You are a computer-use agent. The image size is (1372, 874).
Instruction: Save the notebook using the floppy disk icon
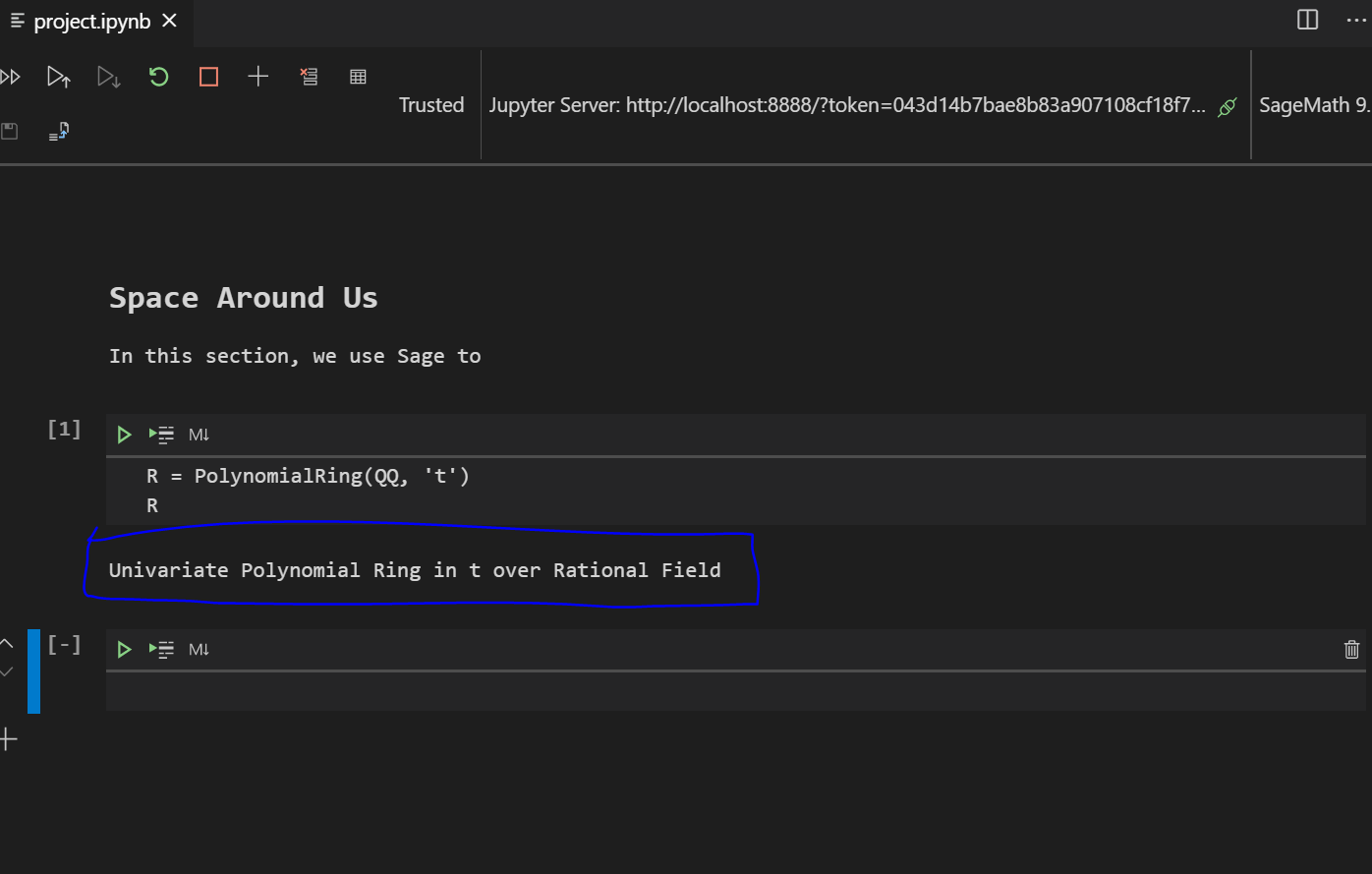tap(10, 130)
